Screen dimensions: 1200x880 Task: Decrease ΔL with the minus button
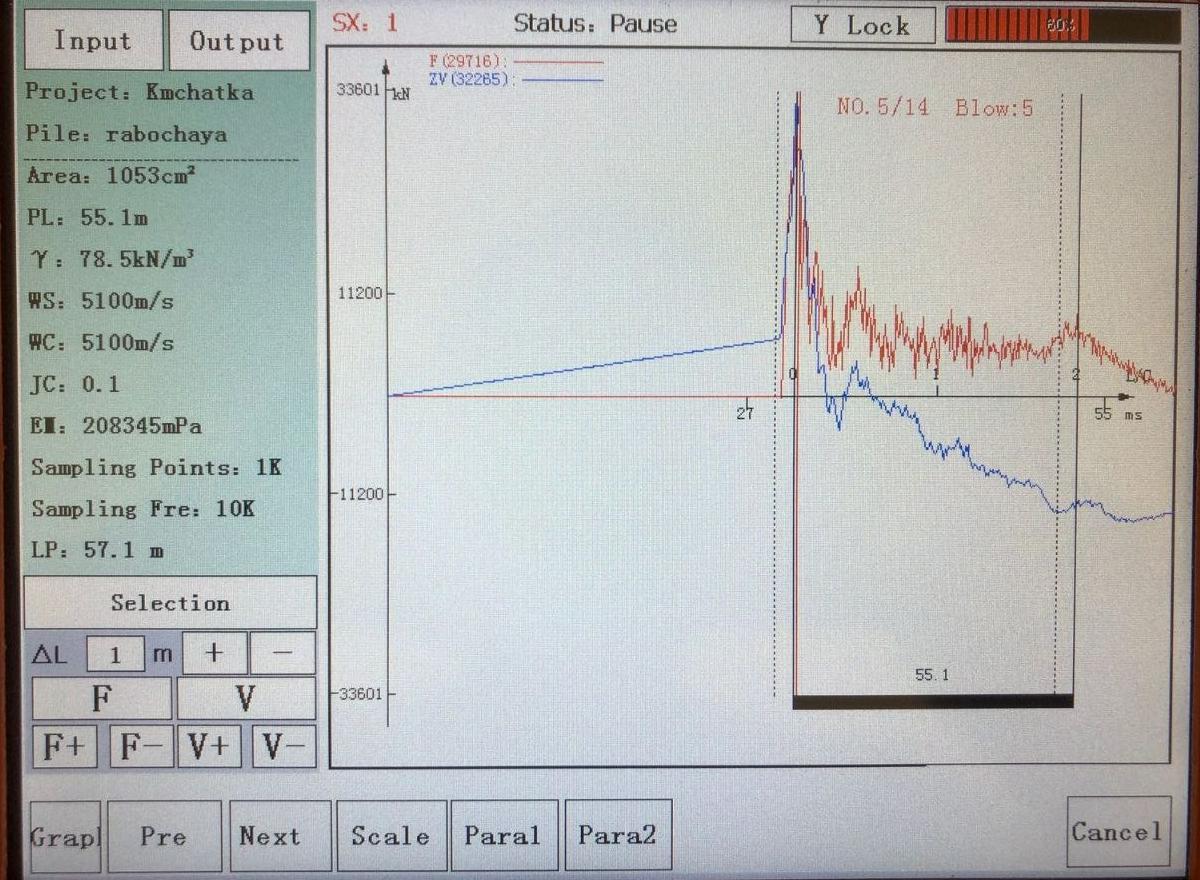tap(282, 654)
